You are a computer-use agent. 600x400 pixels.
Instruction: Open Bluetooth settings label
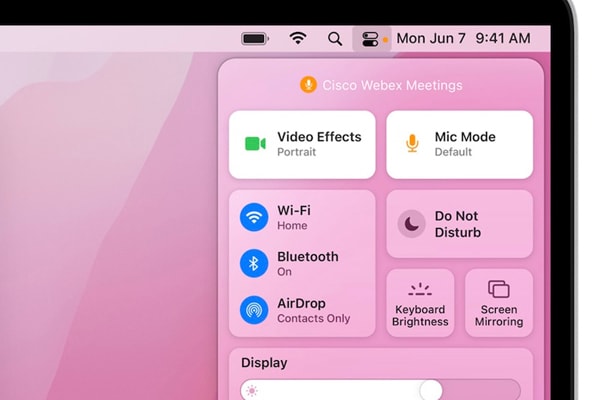coord(308,264)
